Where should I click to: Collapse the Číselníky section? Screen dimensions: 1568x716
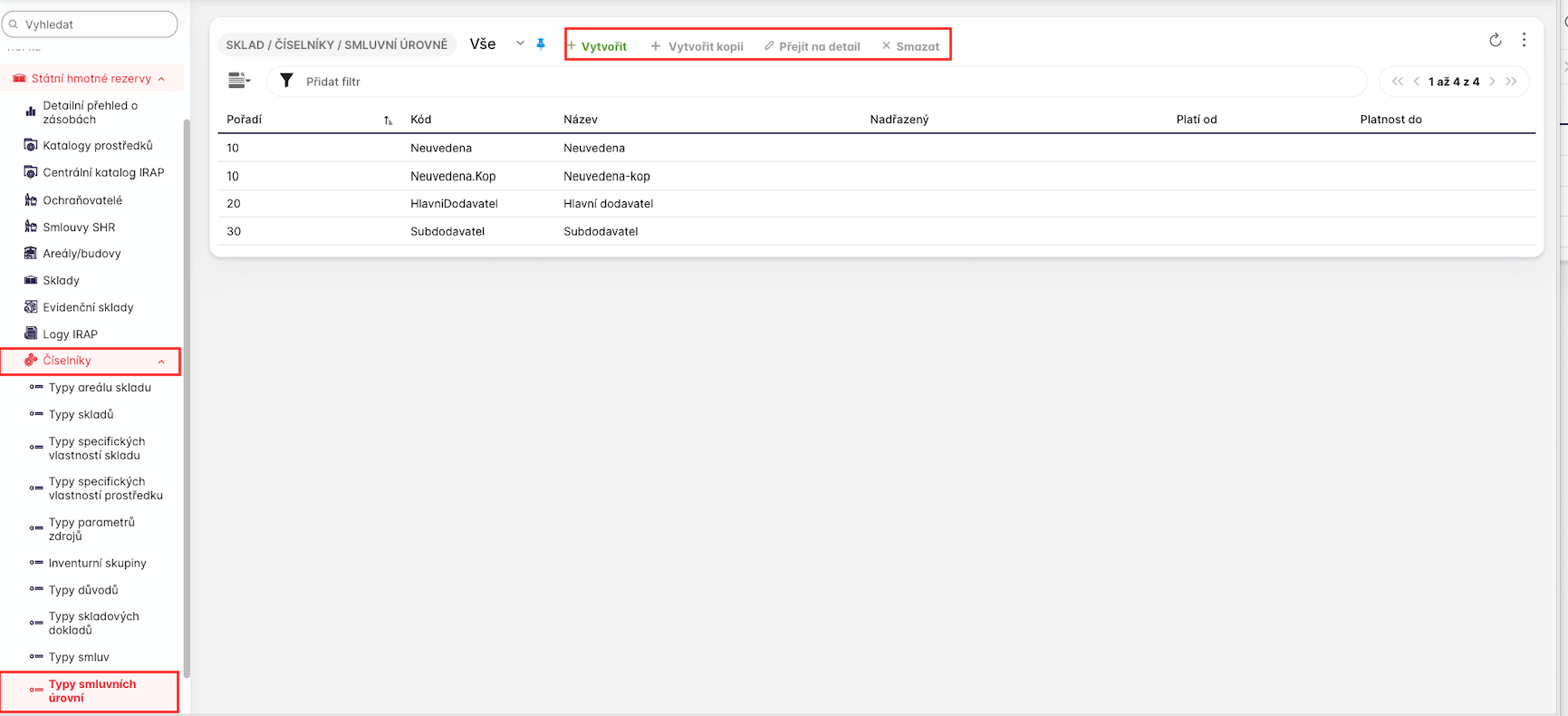tap(161, 362)
